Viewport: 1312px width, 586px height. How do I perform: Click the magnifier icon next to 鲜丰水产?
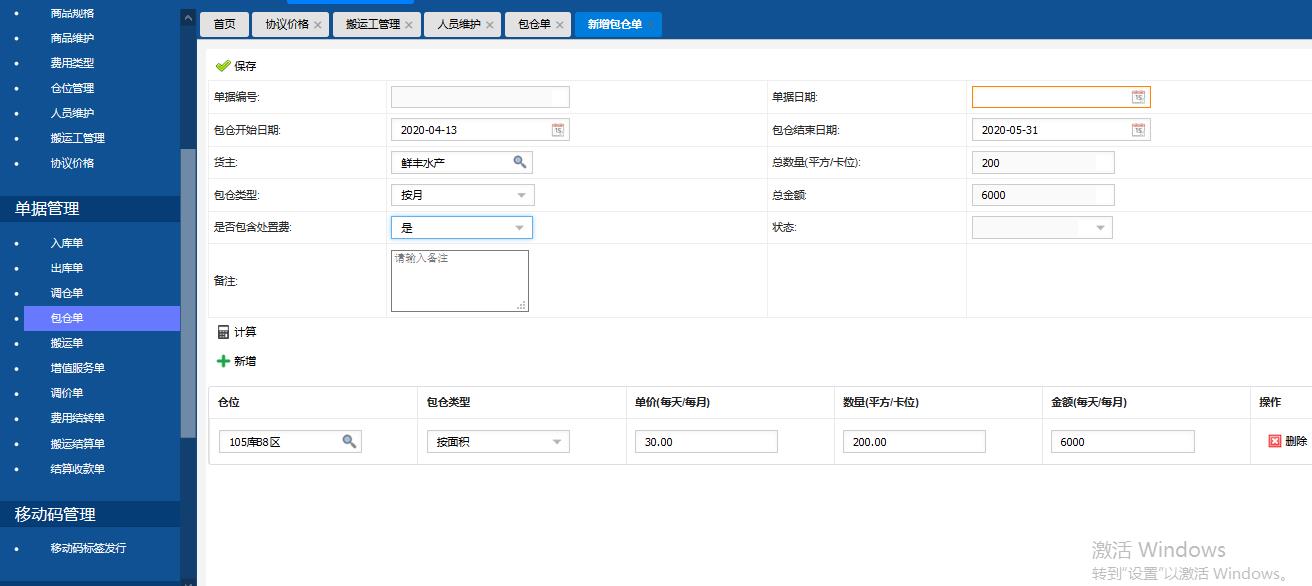click(x=521, y=162)
